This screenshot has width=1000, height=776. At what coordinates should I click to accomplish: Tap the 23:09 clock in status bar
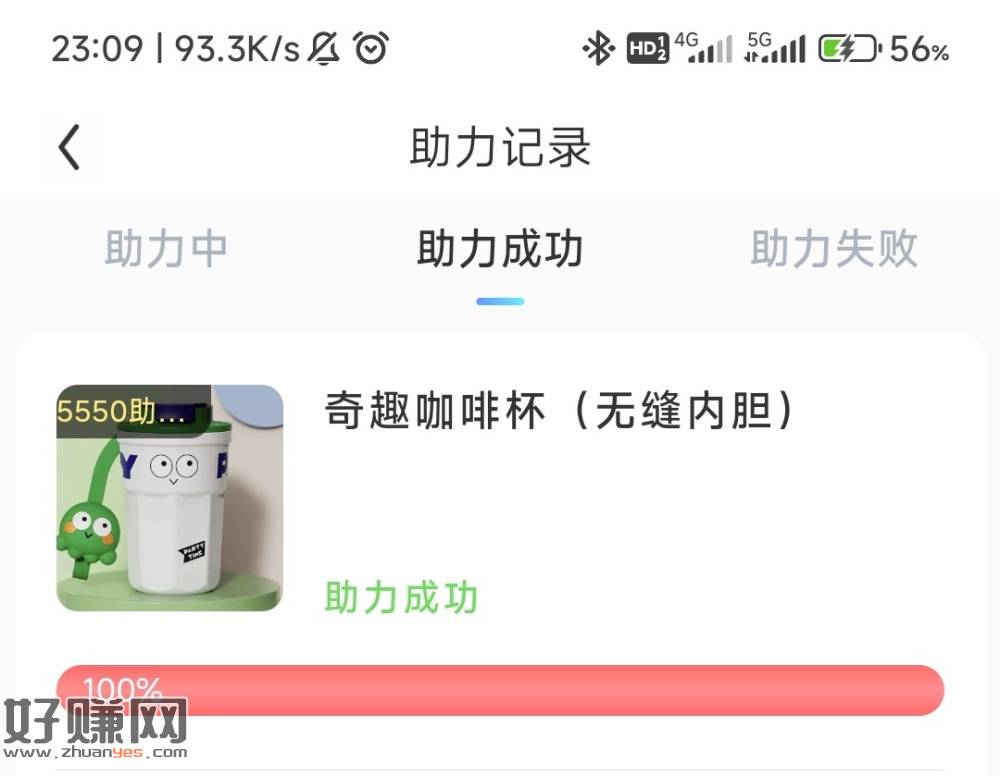point(97,48)
